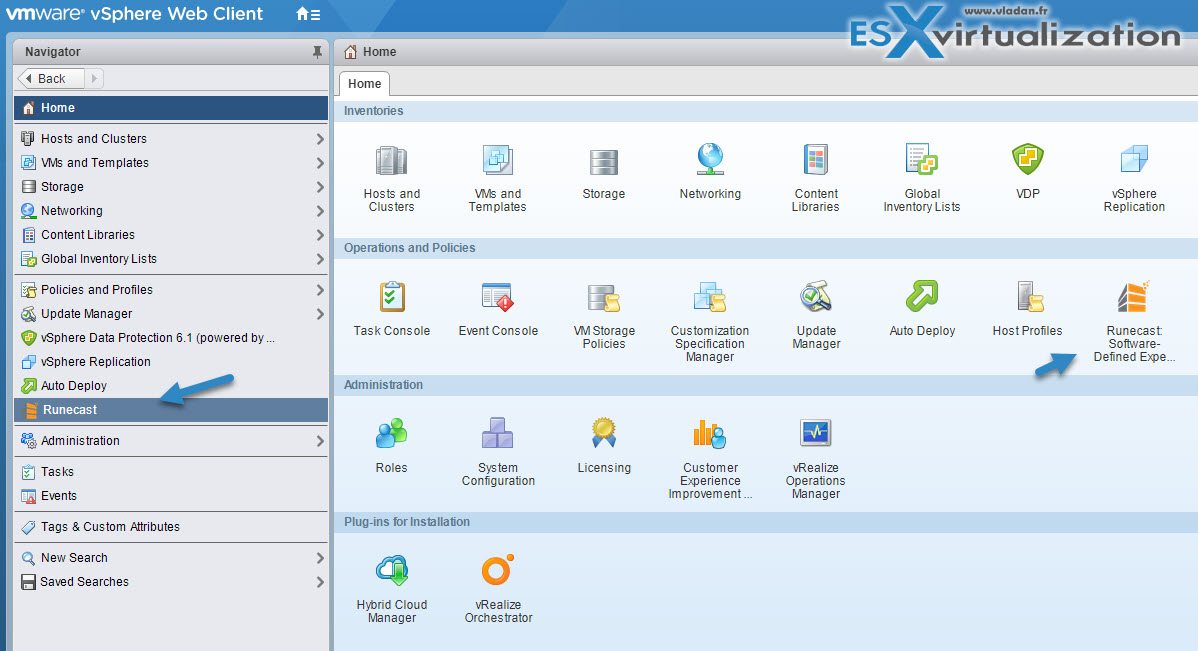Pin the Navigator panel
Viewport: 1198px width, 651px height.
317,52
